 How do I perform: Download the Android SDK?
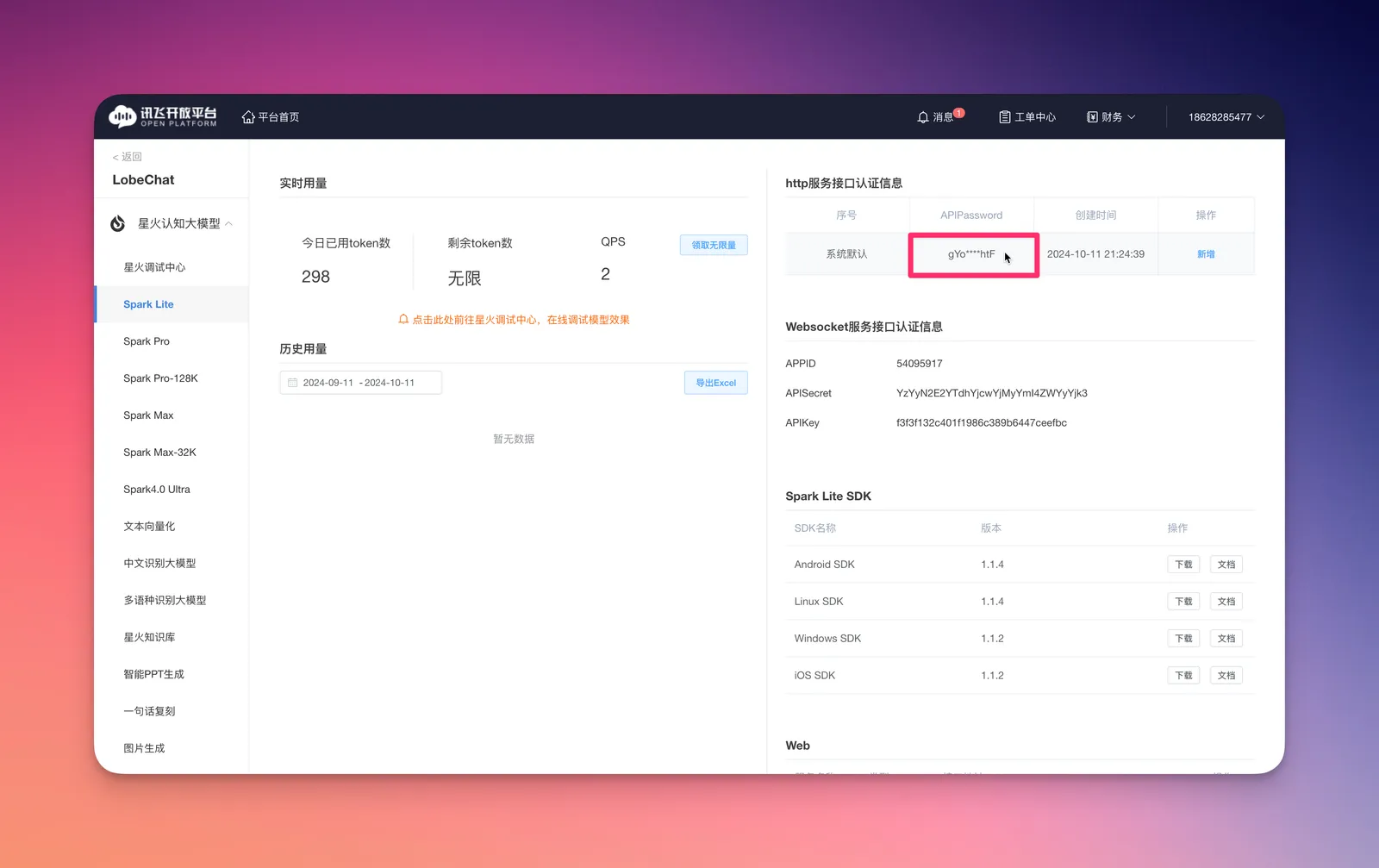1183,564
